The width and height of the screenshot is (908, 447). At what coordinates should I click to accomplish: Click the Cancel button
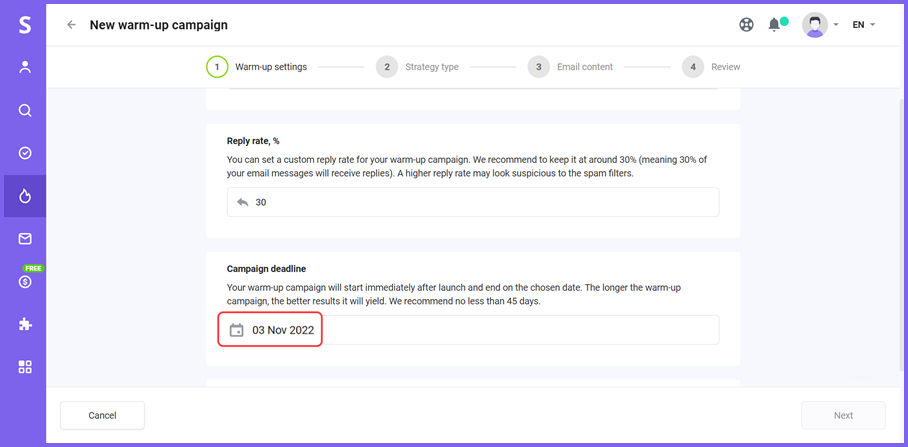click(x=102, y=415)
